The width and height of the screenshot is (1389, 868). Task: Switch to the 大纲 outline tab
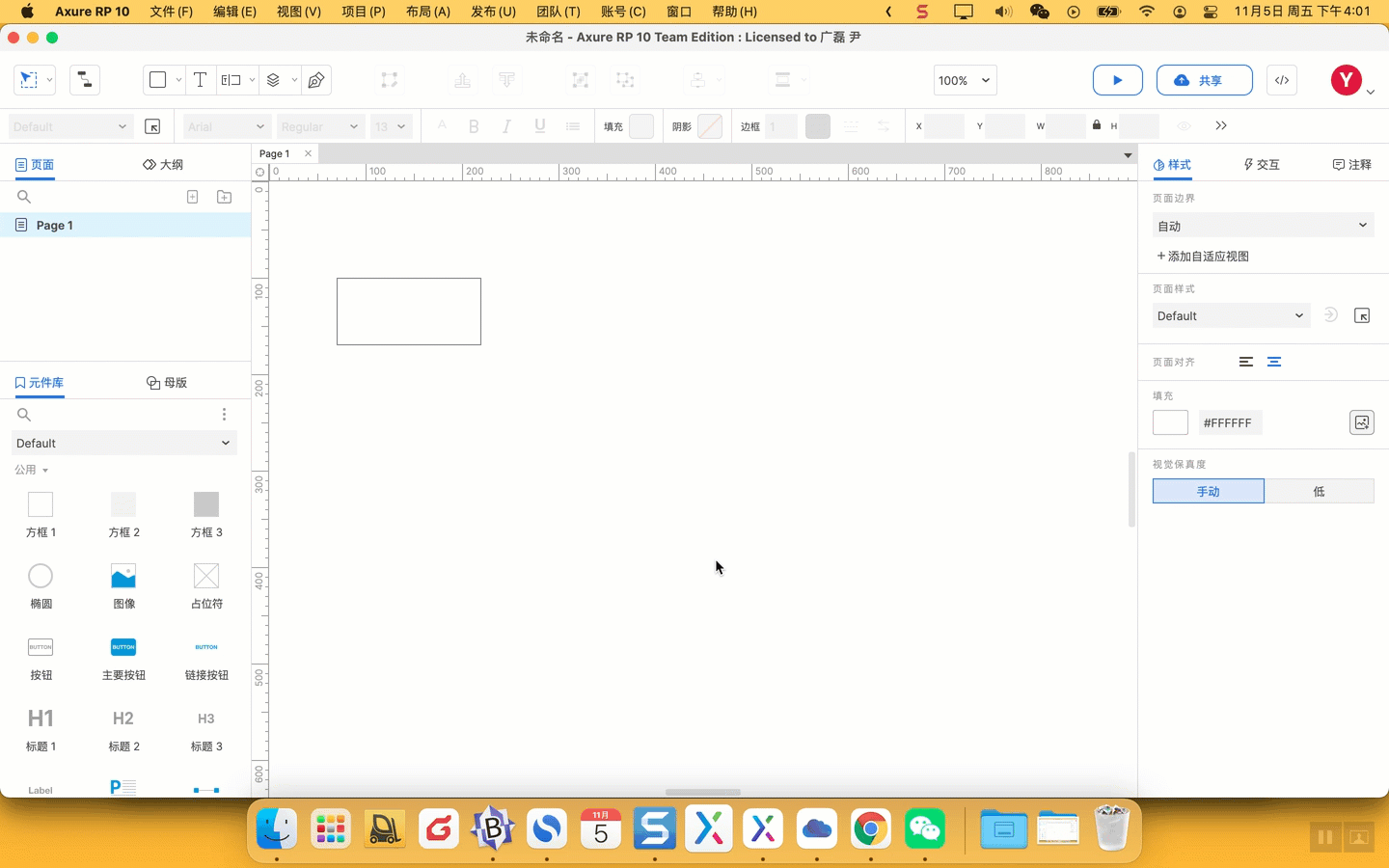163,165
